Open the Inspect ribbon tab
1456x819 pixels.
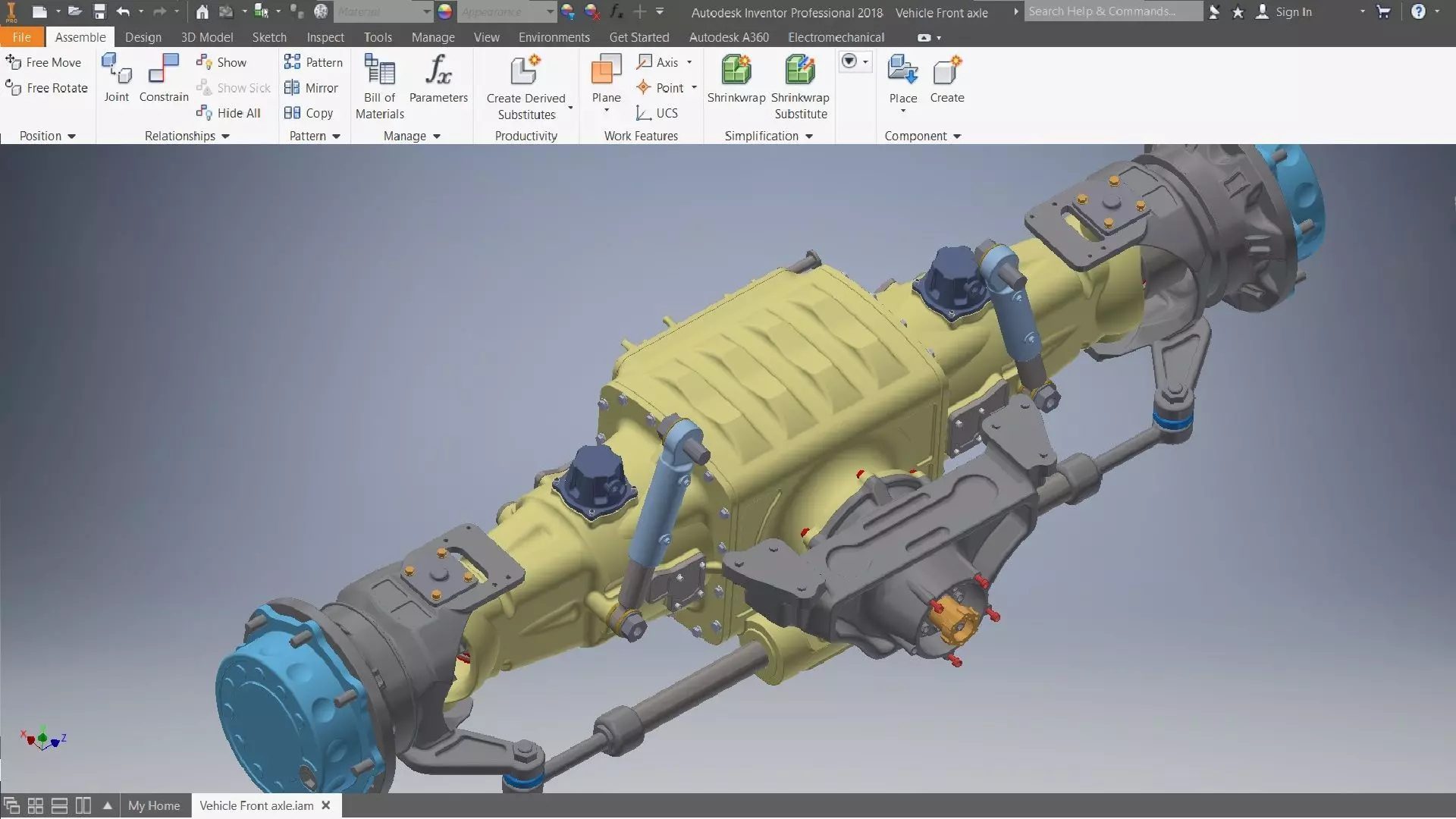click(325, 37)
